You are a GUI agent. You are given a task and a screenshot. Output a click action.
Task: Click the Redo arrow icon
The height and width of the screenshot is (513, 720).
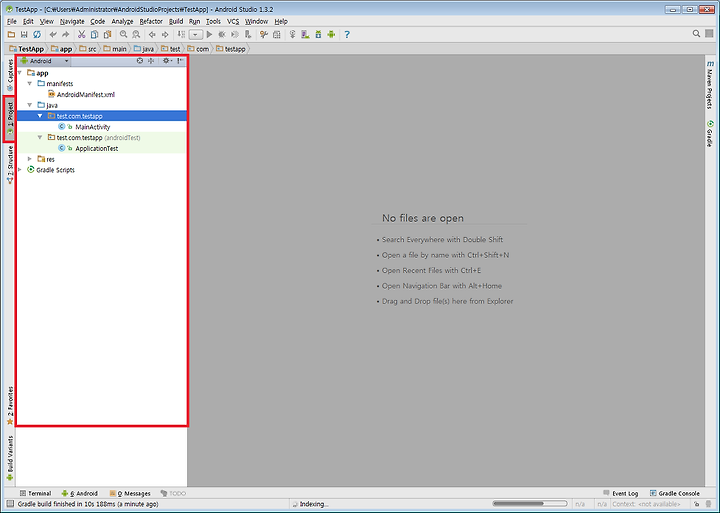pyautogui.click(x=66, y=34)
